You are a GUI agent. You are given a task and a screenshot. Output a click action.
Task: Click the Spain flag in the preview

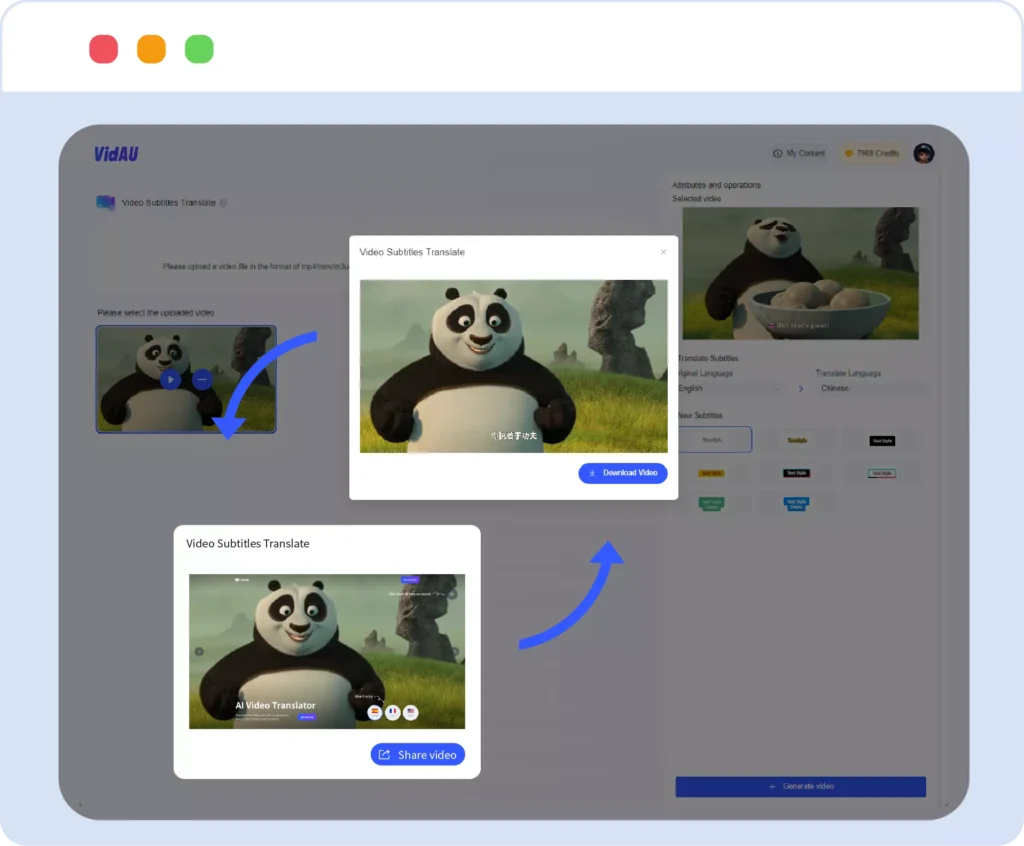(374, 712)
